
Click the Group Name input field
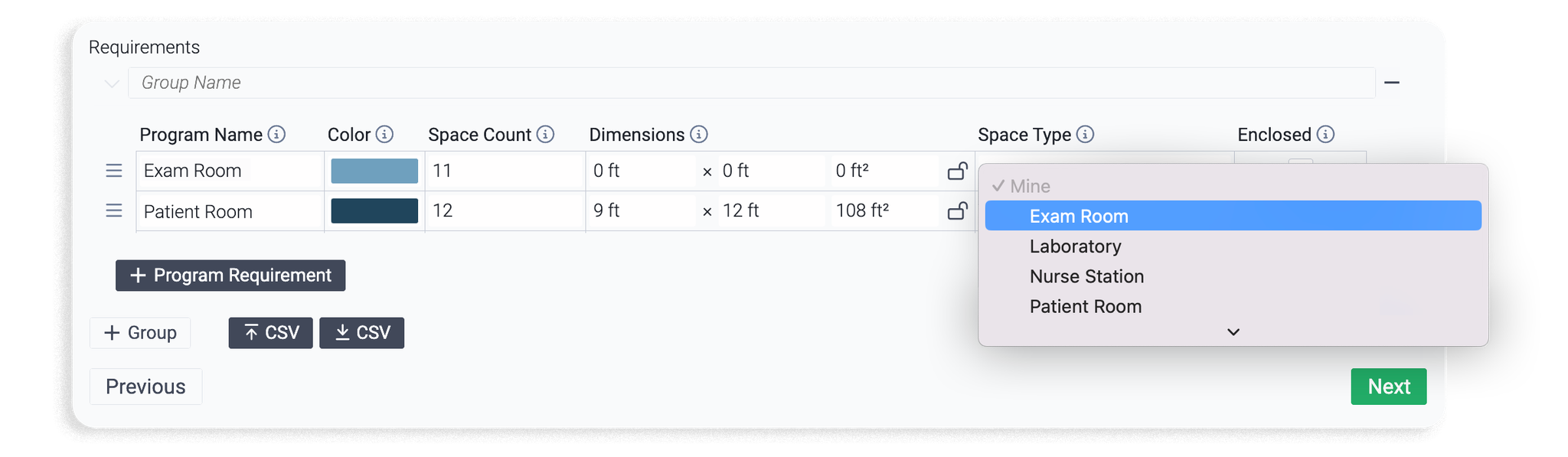[751, 83]
